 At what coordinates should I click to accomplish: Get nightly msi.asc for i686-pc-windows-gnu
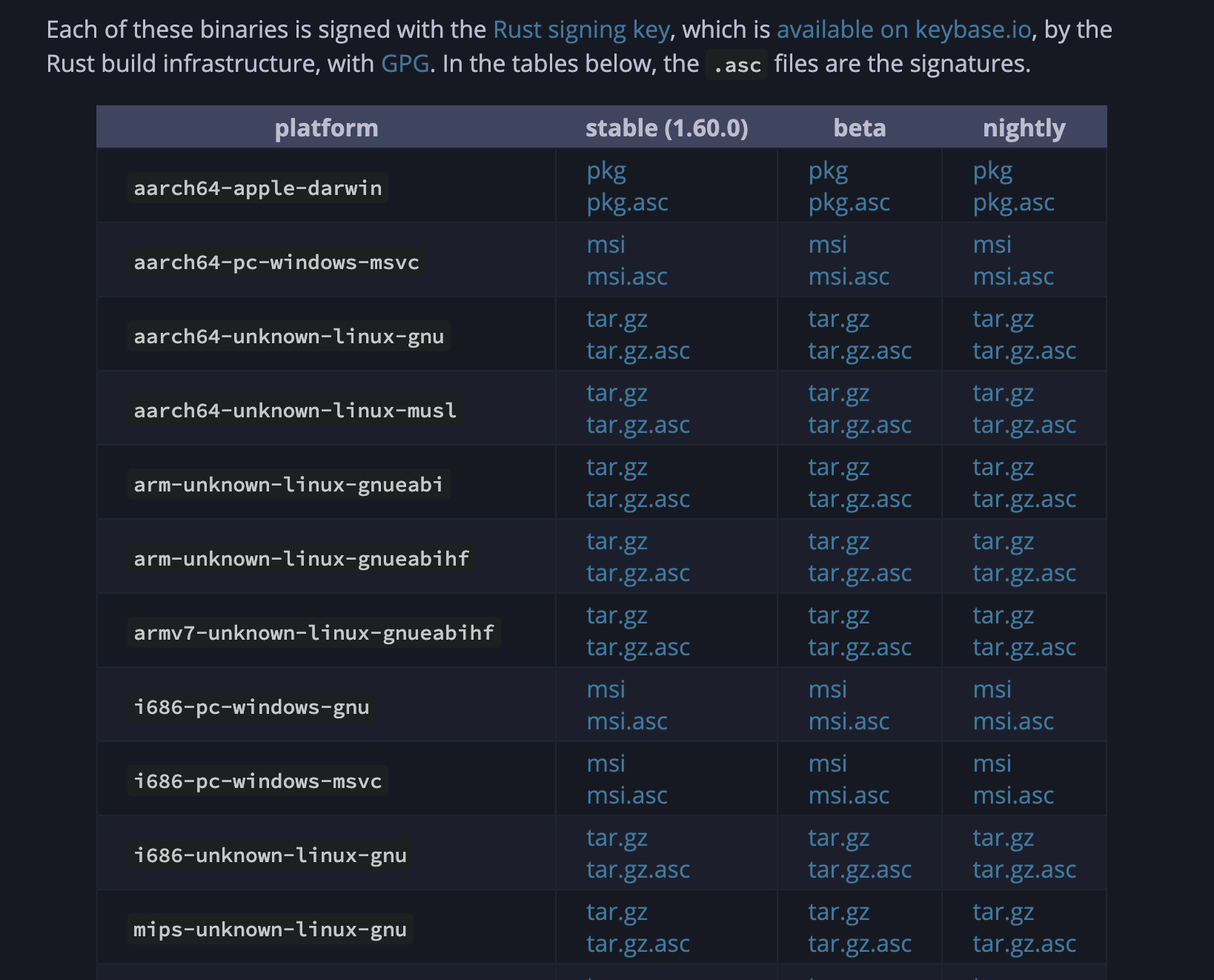1013,722
